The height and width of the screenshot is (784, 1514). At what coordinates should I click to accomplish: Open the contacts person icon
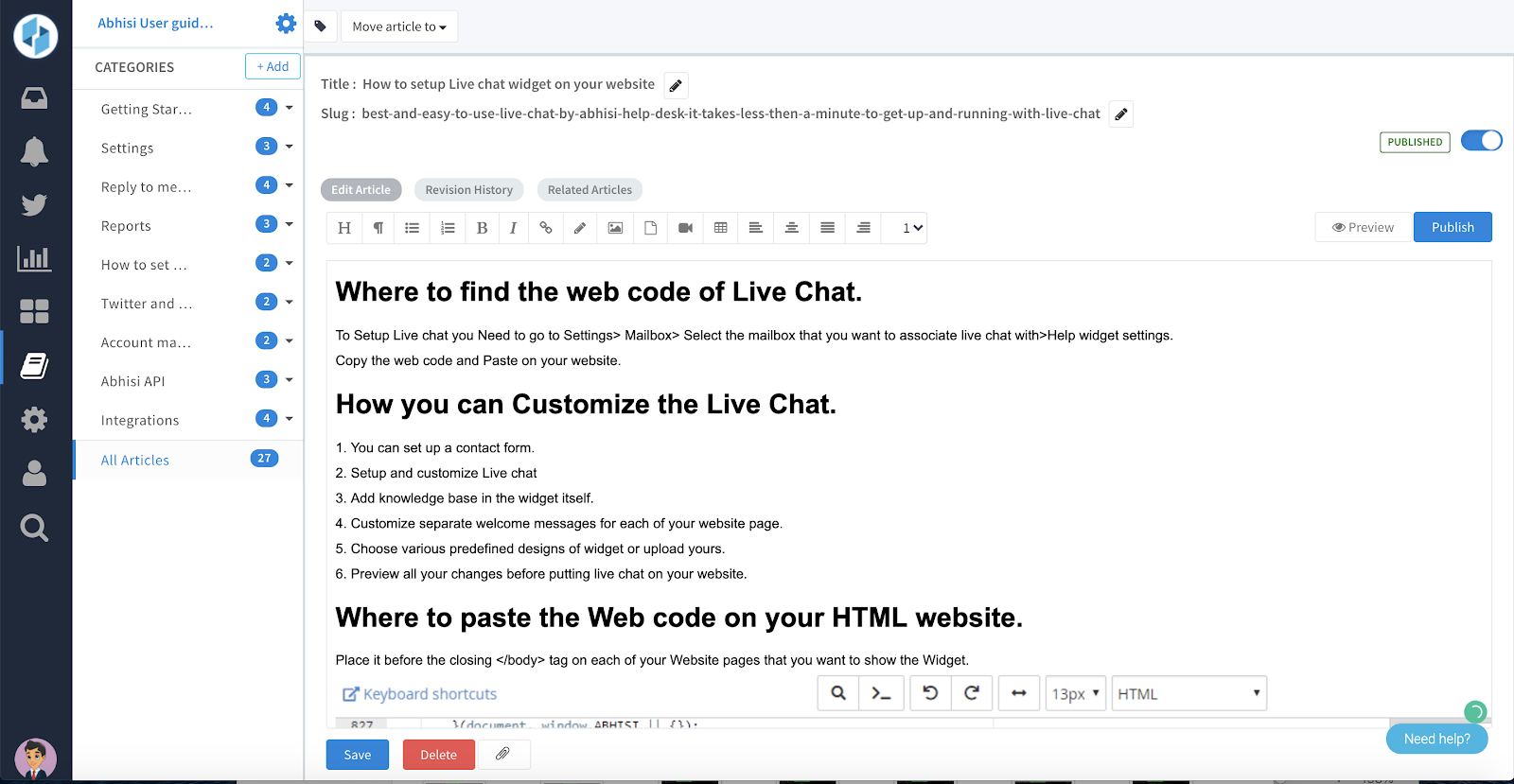pyautogui.click(x=34, y=473)
